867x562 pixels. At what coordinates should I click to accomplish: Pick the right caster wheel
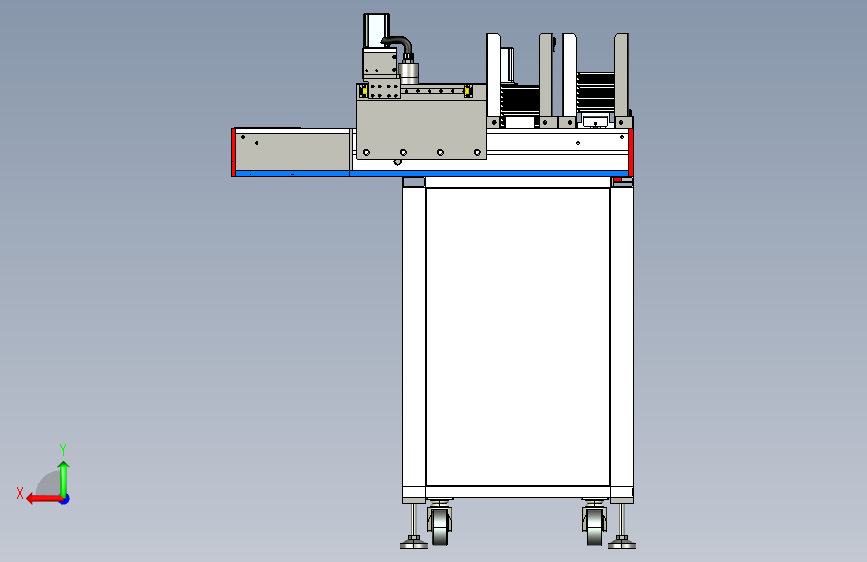[594, 527]
